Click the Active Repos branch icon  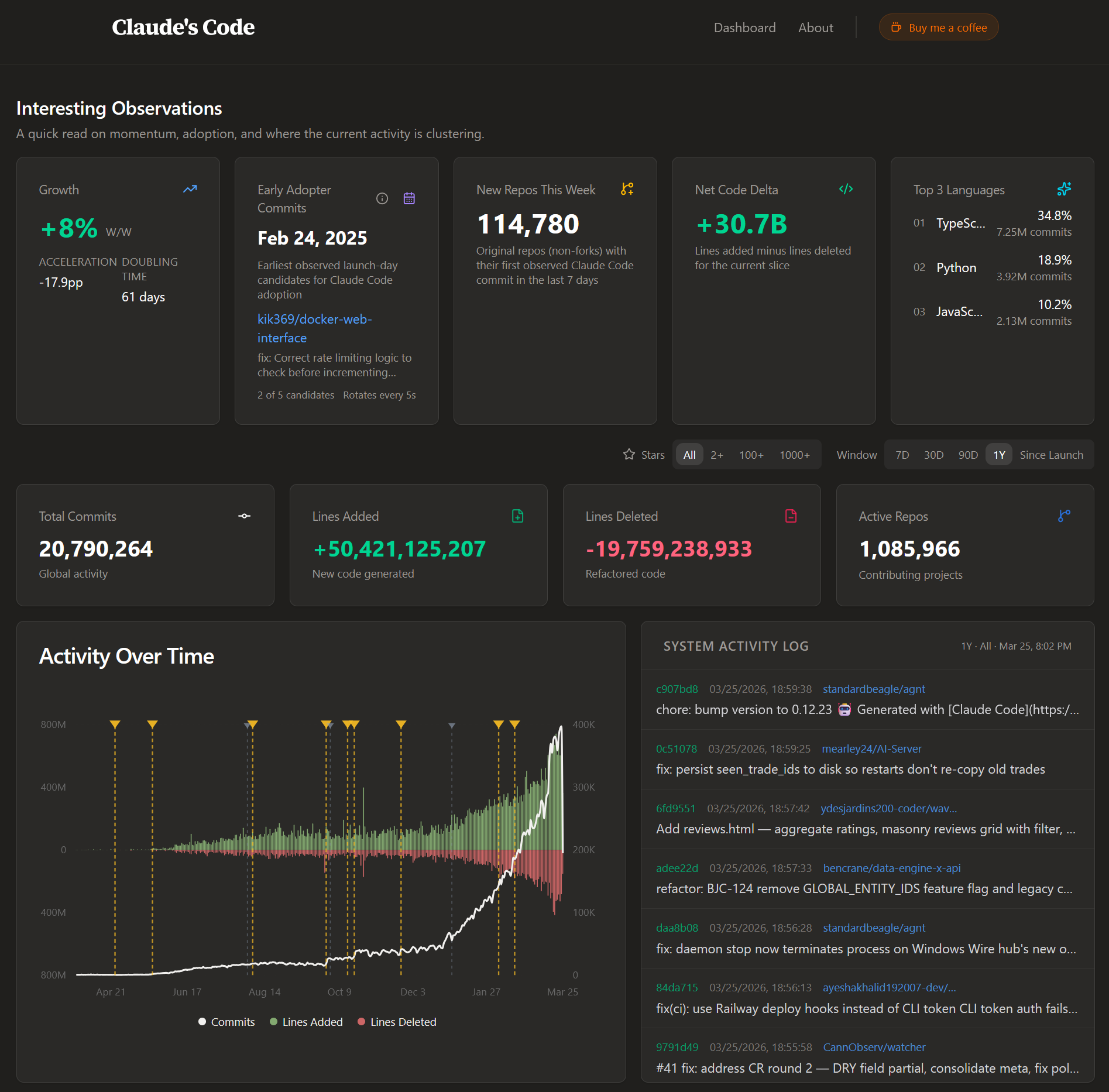coord(1064,516)
